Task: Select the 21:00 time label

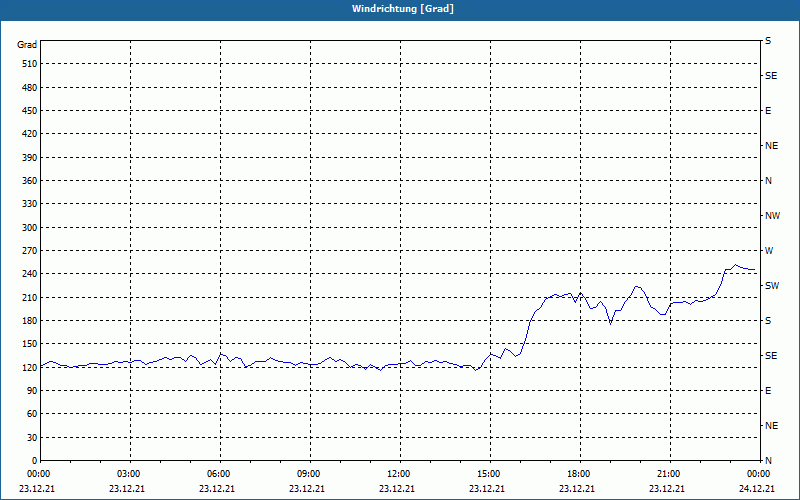Action: click(670, 474)
